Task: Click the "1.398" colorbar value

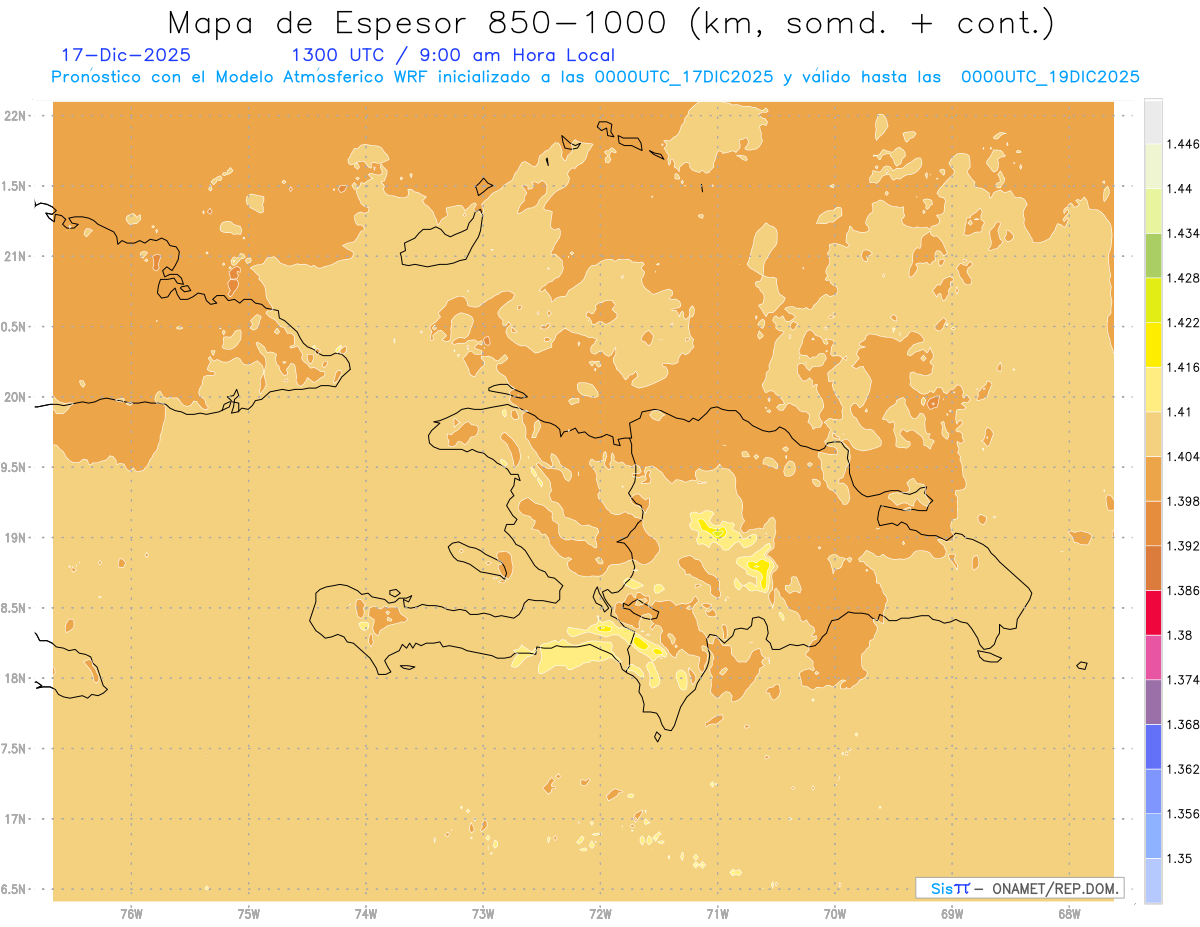Action: 1181,501
